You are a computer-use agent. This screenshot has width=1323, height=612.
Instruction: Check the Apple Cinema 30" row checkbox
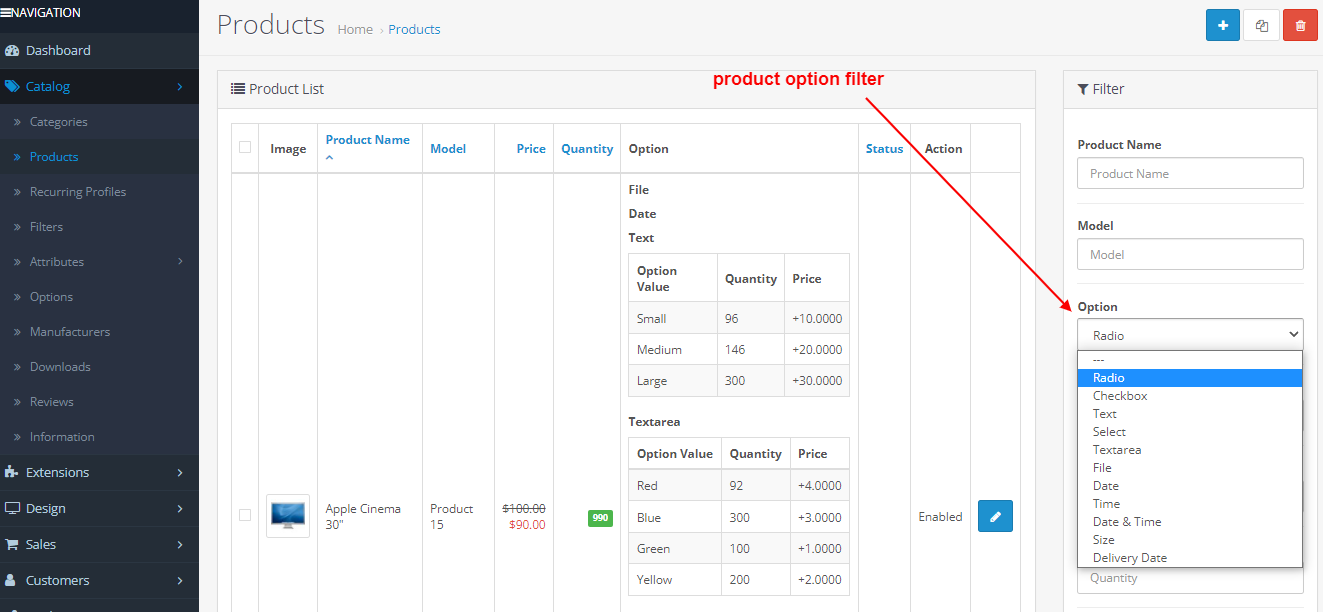pyautogui.click(x=245, y=515)
